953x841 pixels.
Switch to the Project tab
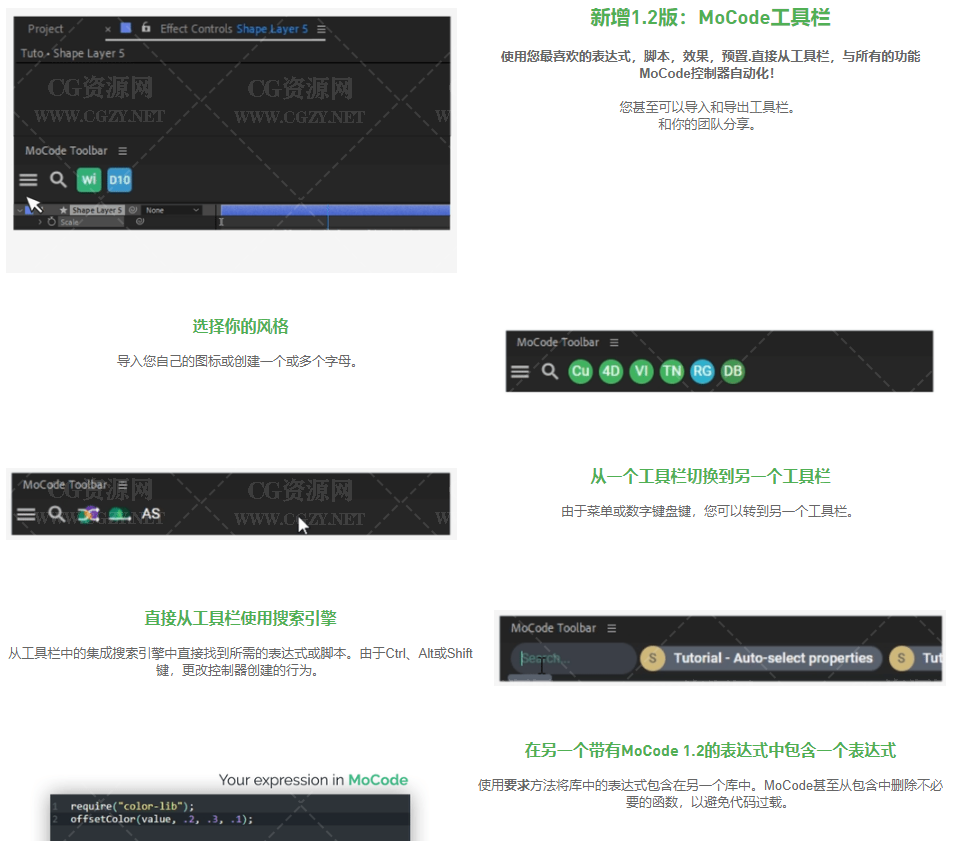(46, 29)
